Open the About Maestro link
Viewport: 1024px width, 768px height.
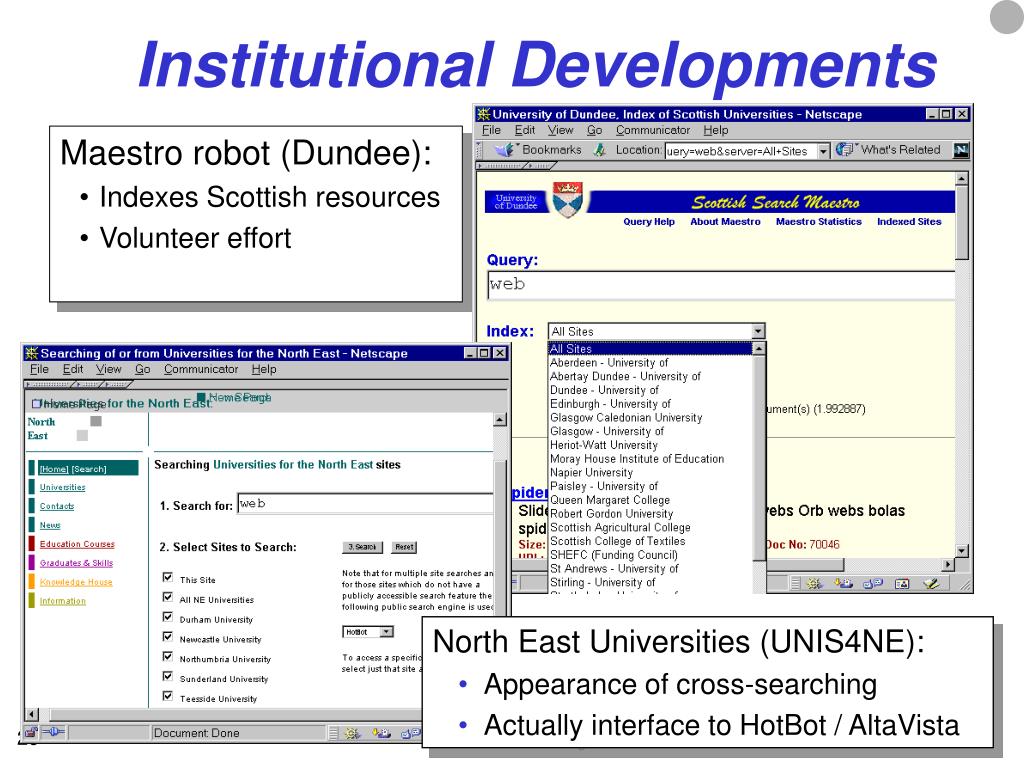tap(726, 221)
